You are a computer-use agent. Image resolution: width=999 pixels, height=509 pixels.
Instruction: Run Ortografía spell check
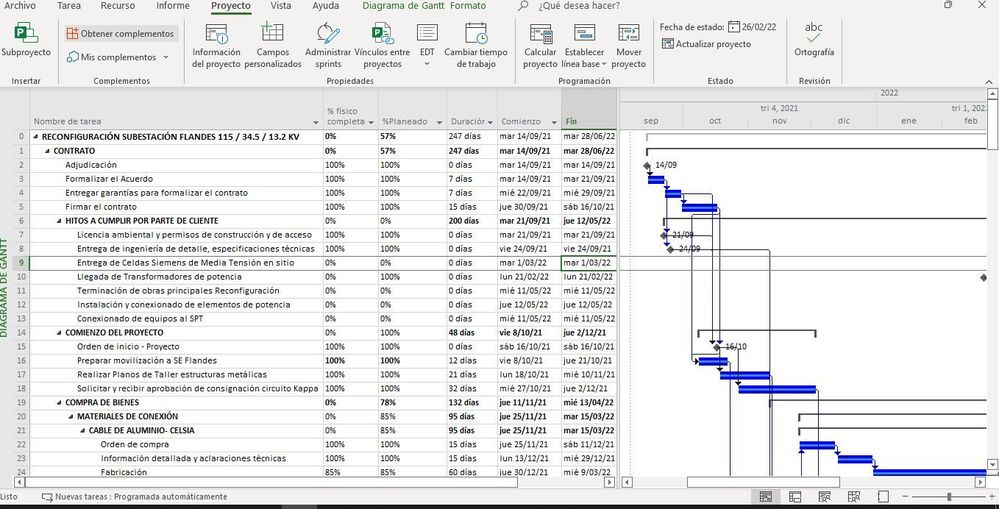click(x=814, y=39)
